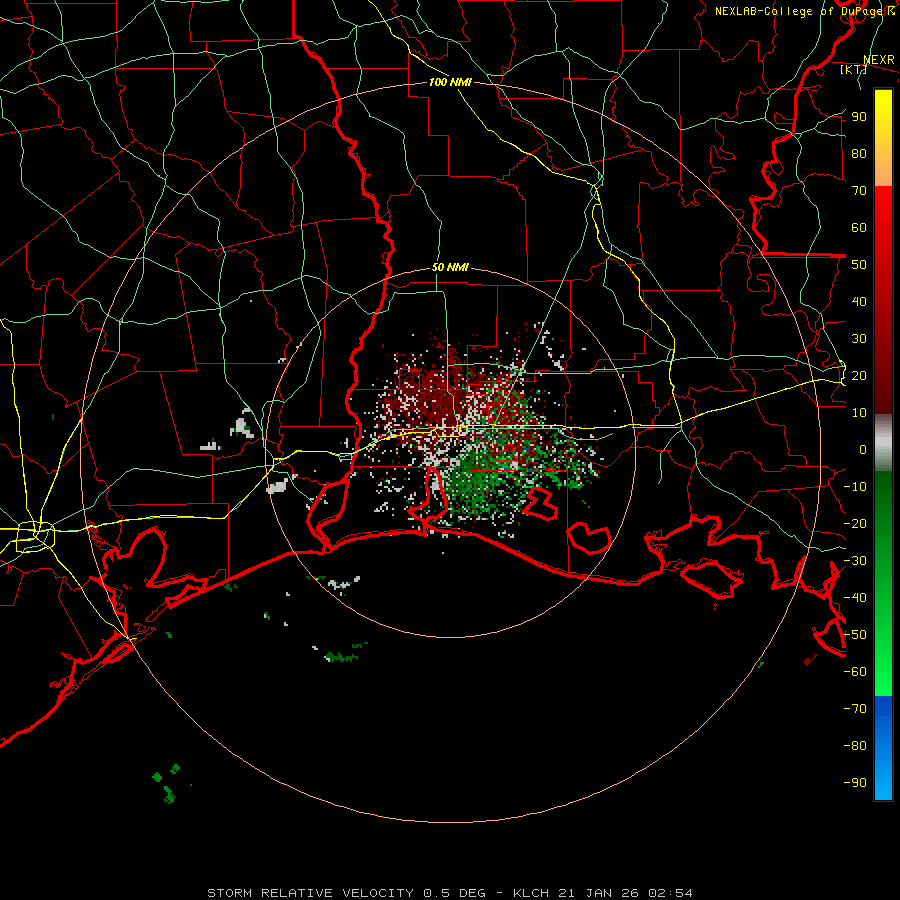Select the 0 value on the velocity scale
Viewport: 900px width, 900px height.
[863, 449]
